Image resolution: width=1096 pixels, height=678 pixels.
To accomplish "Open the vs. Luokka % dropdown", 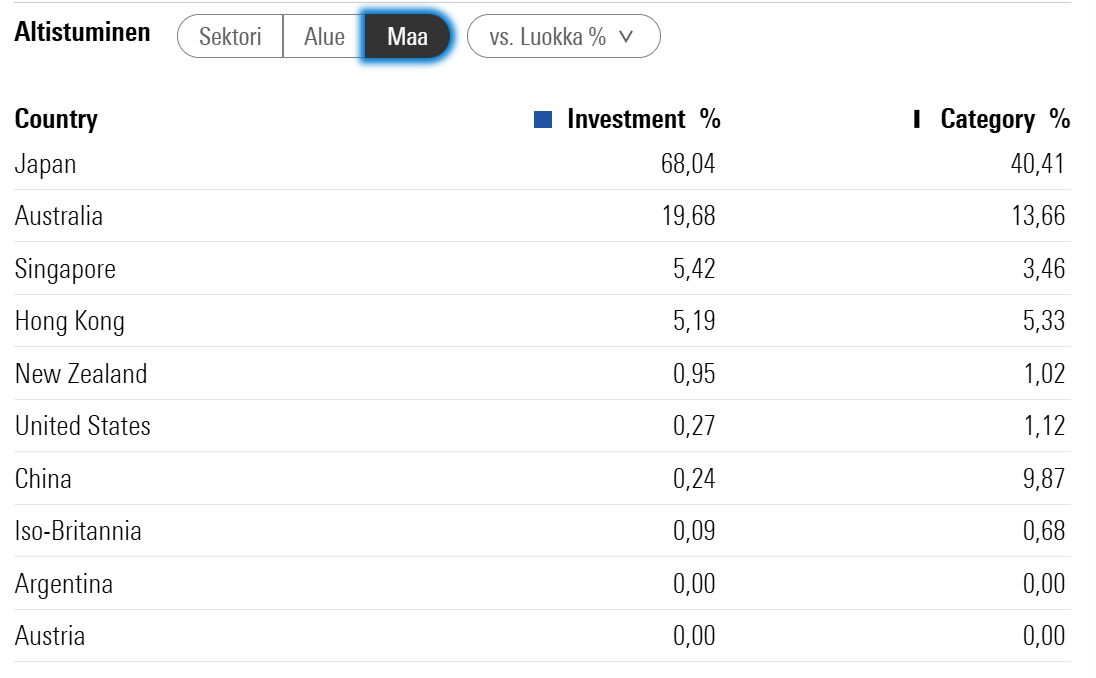I will tap(563, 36).
